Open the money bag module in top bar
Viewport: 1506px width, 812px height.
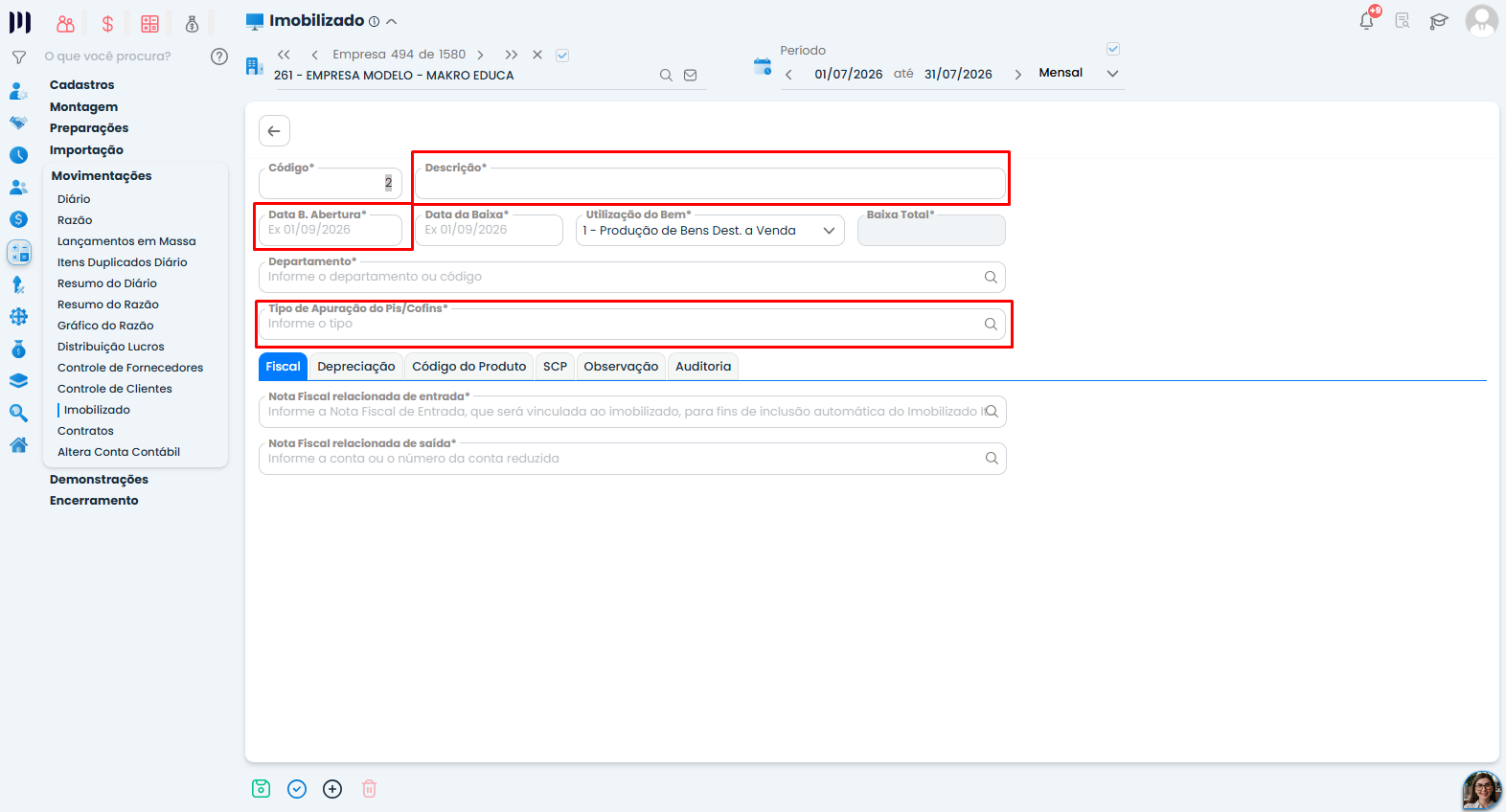(192, 24)
